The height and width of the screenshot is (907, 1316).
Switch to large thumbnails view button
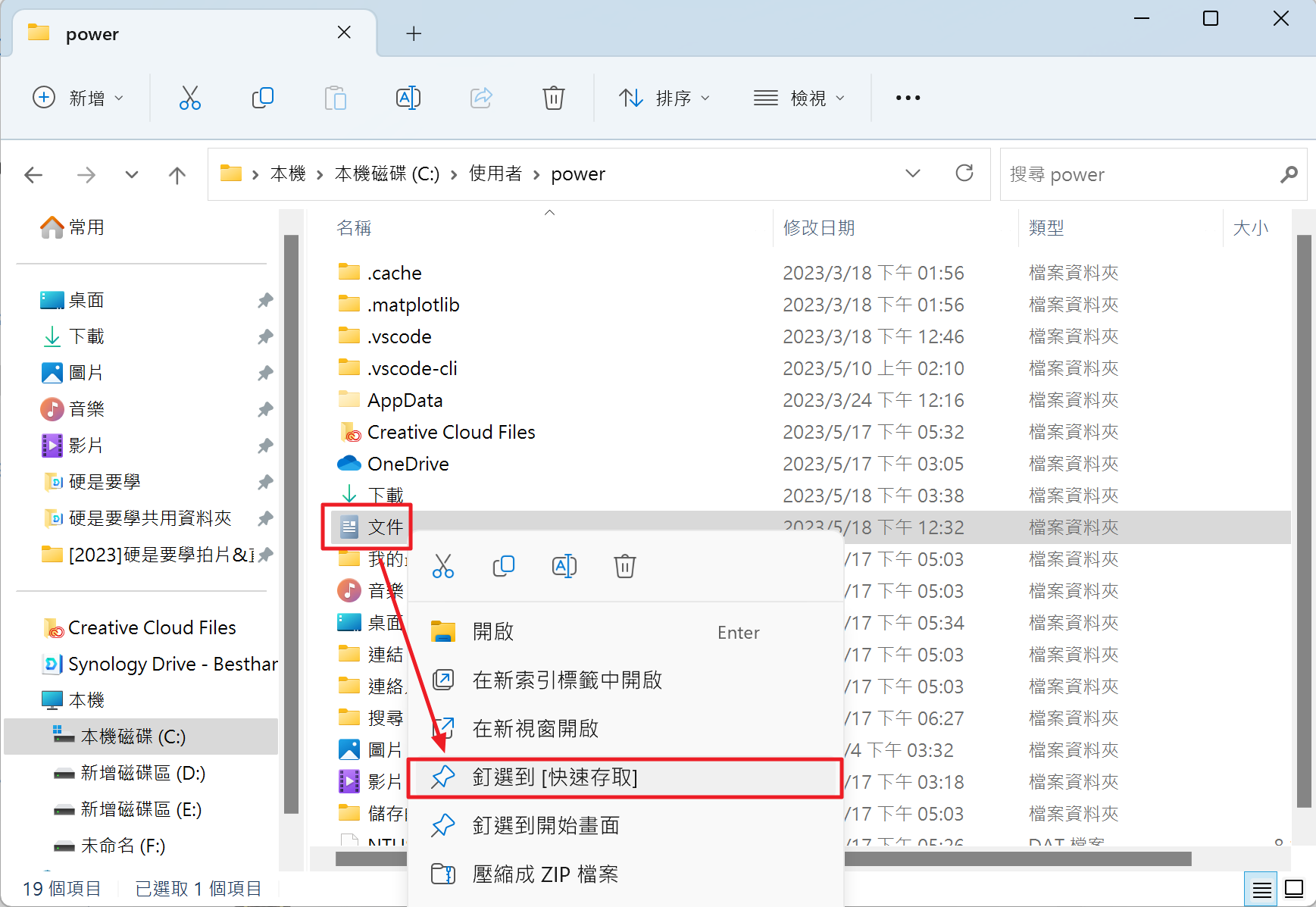1294,889
